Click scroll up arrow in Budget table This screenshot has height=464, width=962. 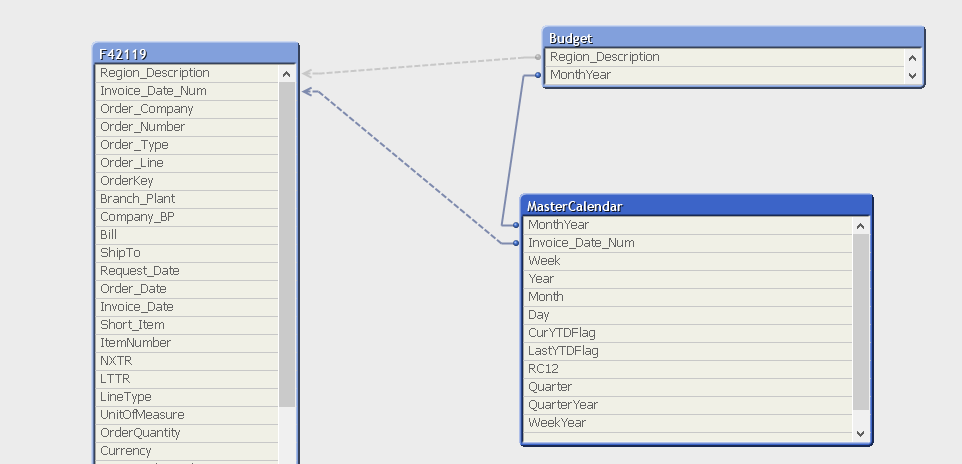coord(912,58)
